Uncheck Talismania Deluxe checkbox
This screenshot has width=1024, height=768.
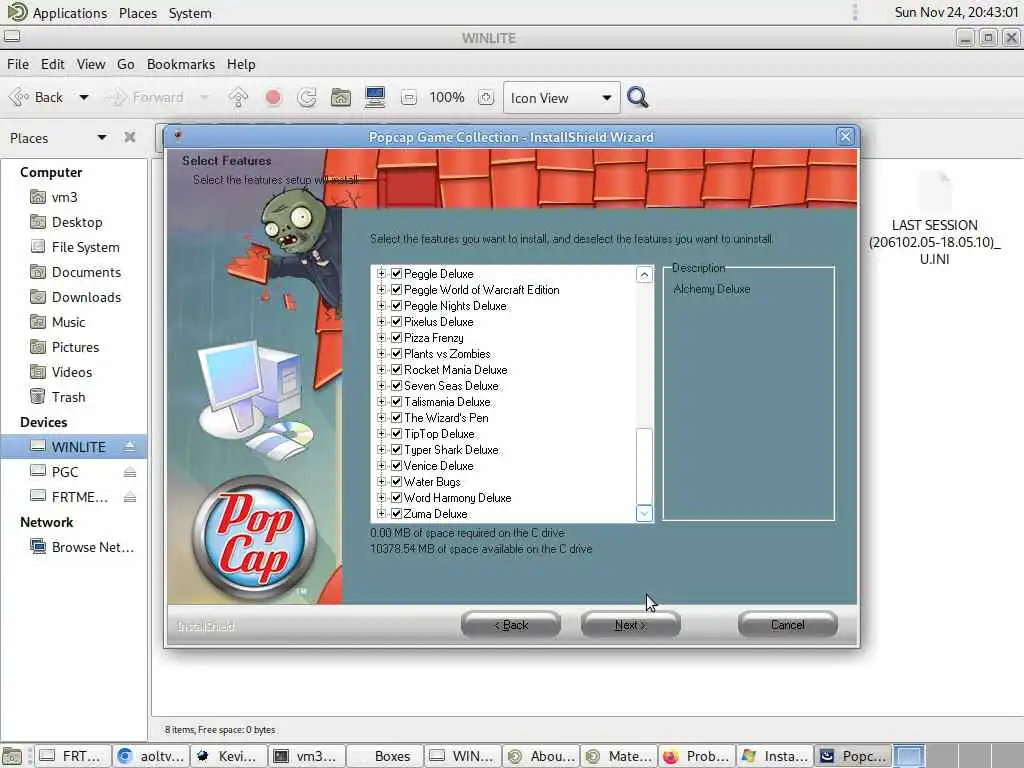[x=396, y=402]
